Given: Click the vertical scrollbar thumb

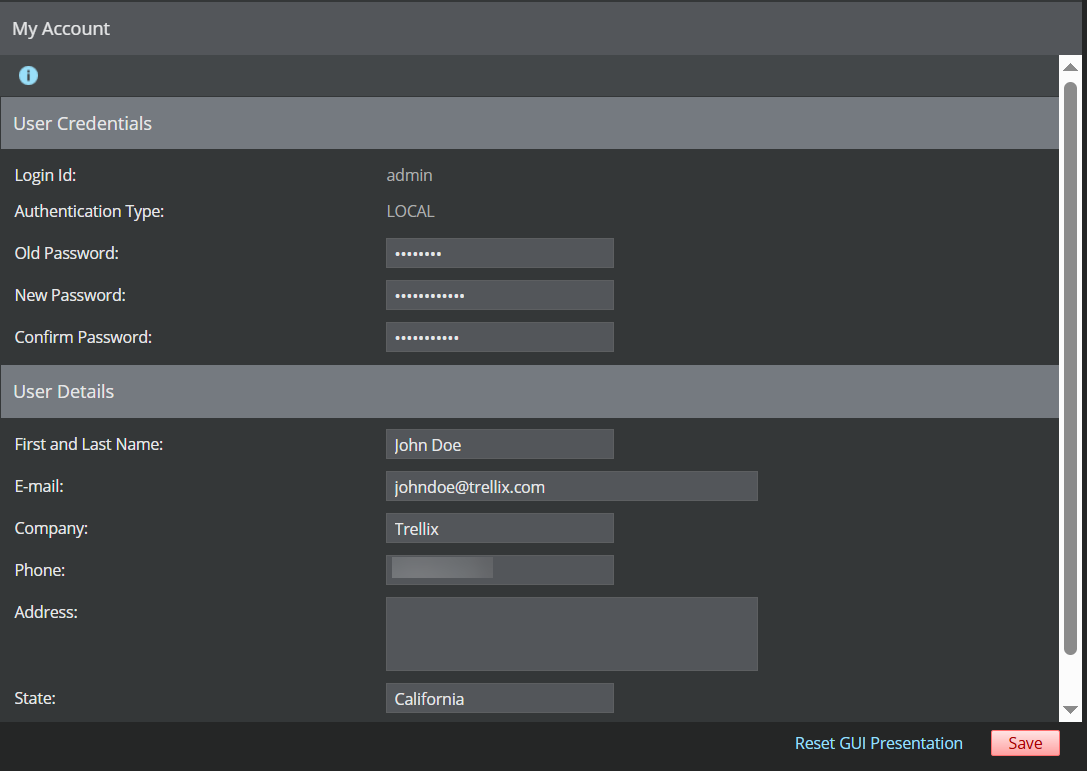Looking at the screenshot, I should [x=1070, y=368].
